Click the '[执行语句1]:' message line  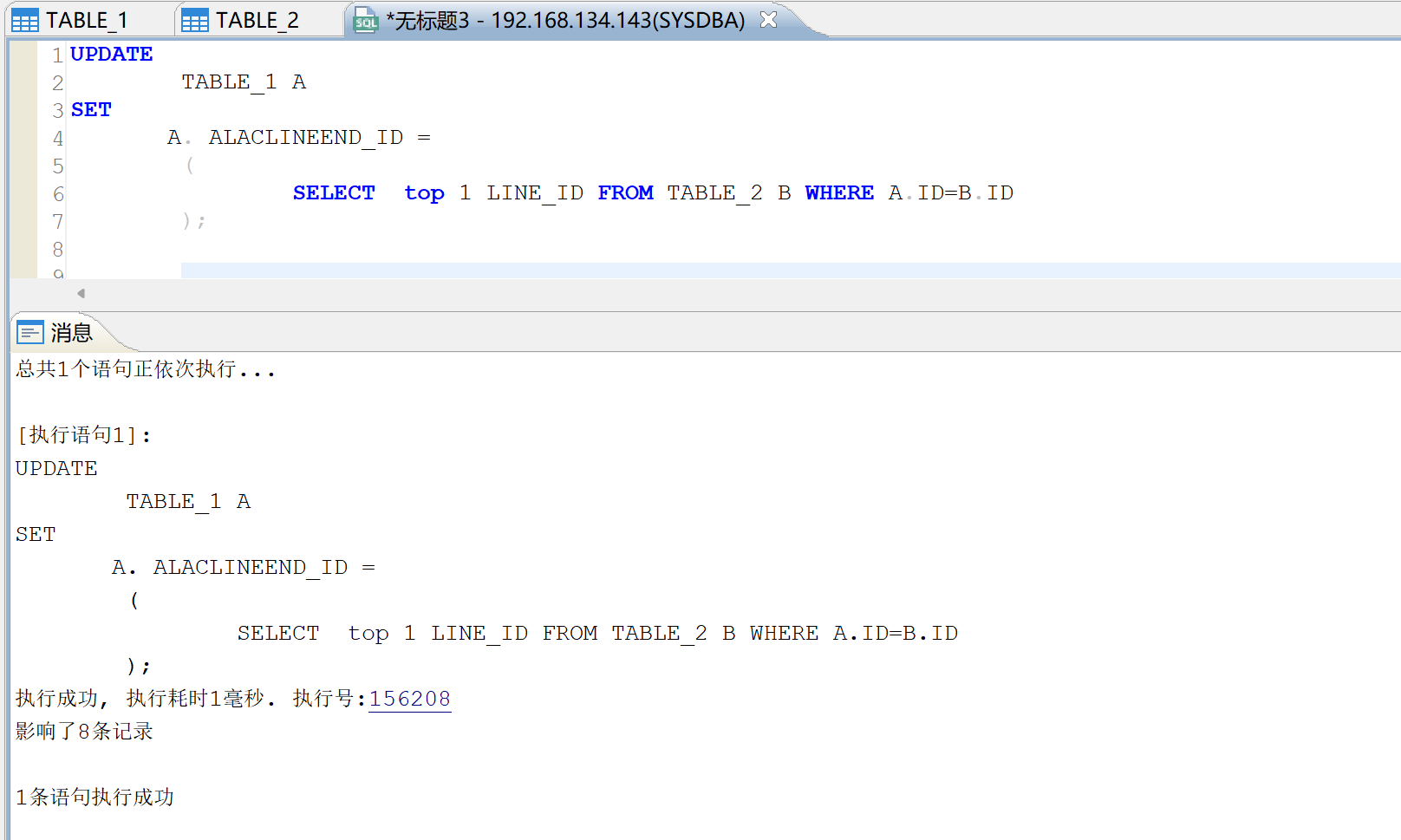84,435
